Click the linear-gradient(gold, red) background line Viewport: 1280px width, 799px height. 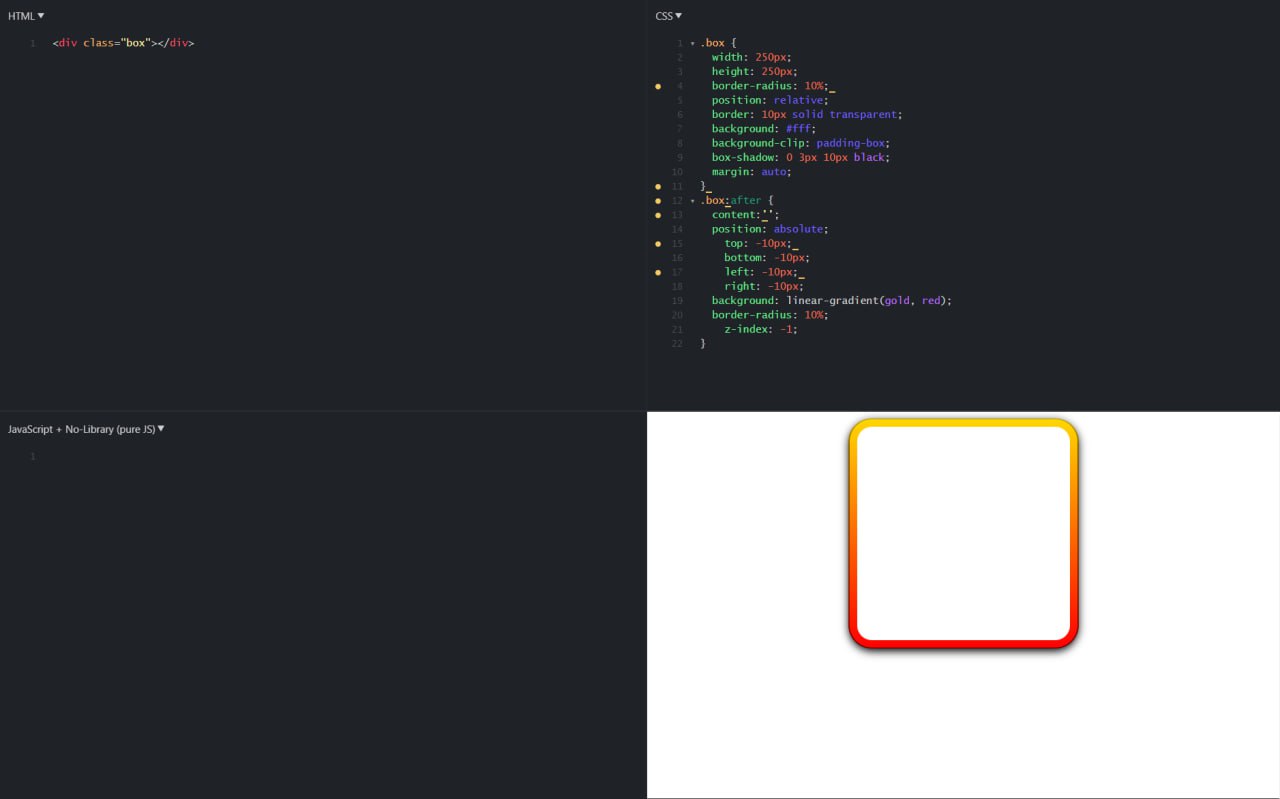coord(832,301)
